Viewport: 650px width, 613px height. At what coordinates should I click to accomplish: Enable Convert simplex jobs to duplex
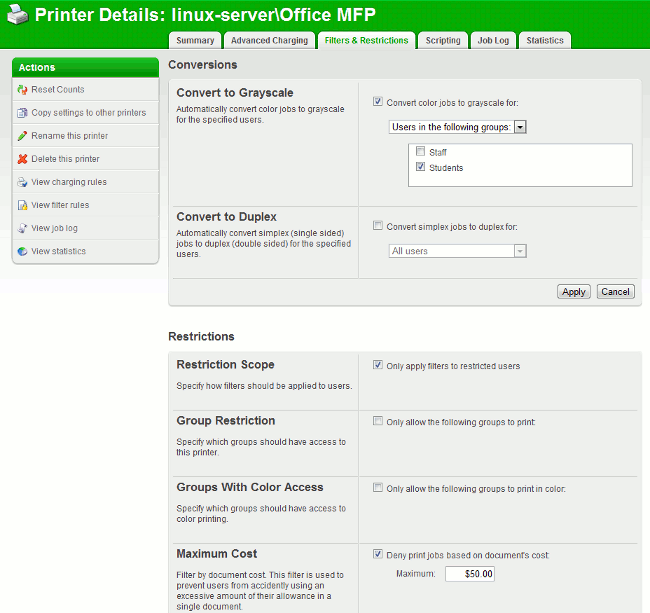[377, 226]
